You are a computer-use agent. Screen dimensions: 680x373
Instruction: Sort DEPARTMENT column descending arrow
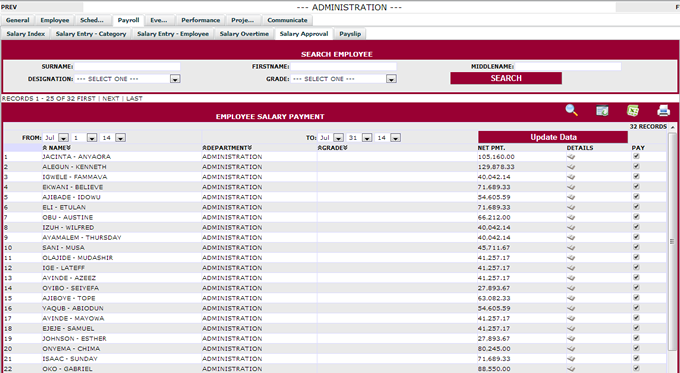click(250, 148)
